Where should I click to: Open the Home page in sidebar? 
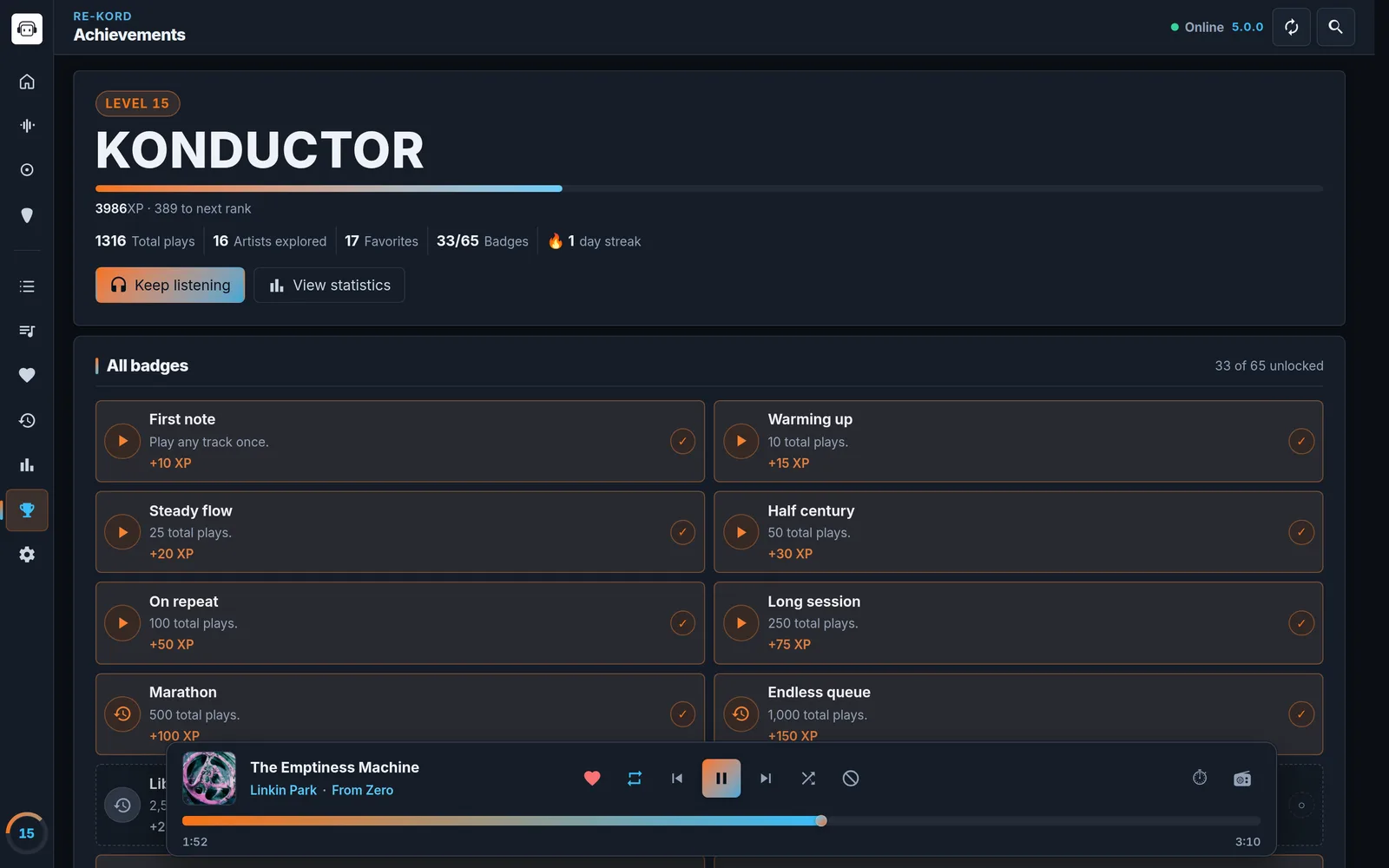(x=27, y=82)
